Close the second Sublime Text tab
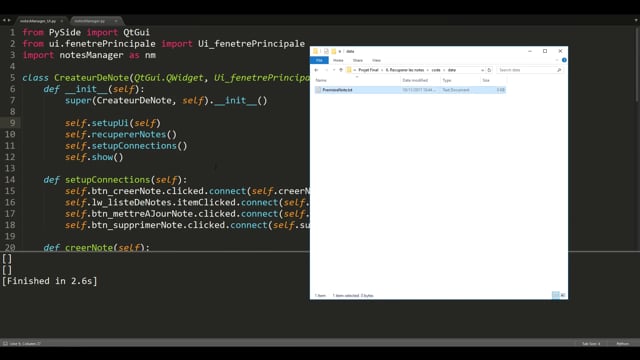The height and width of the screenshot is (360, 640). coord(116,21)
